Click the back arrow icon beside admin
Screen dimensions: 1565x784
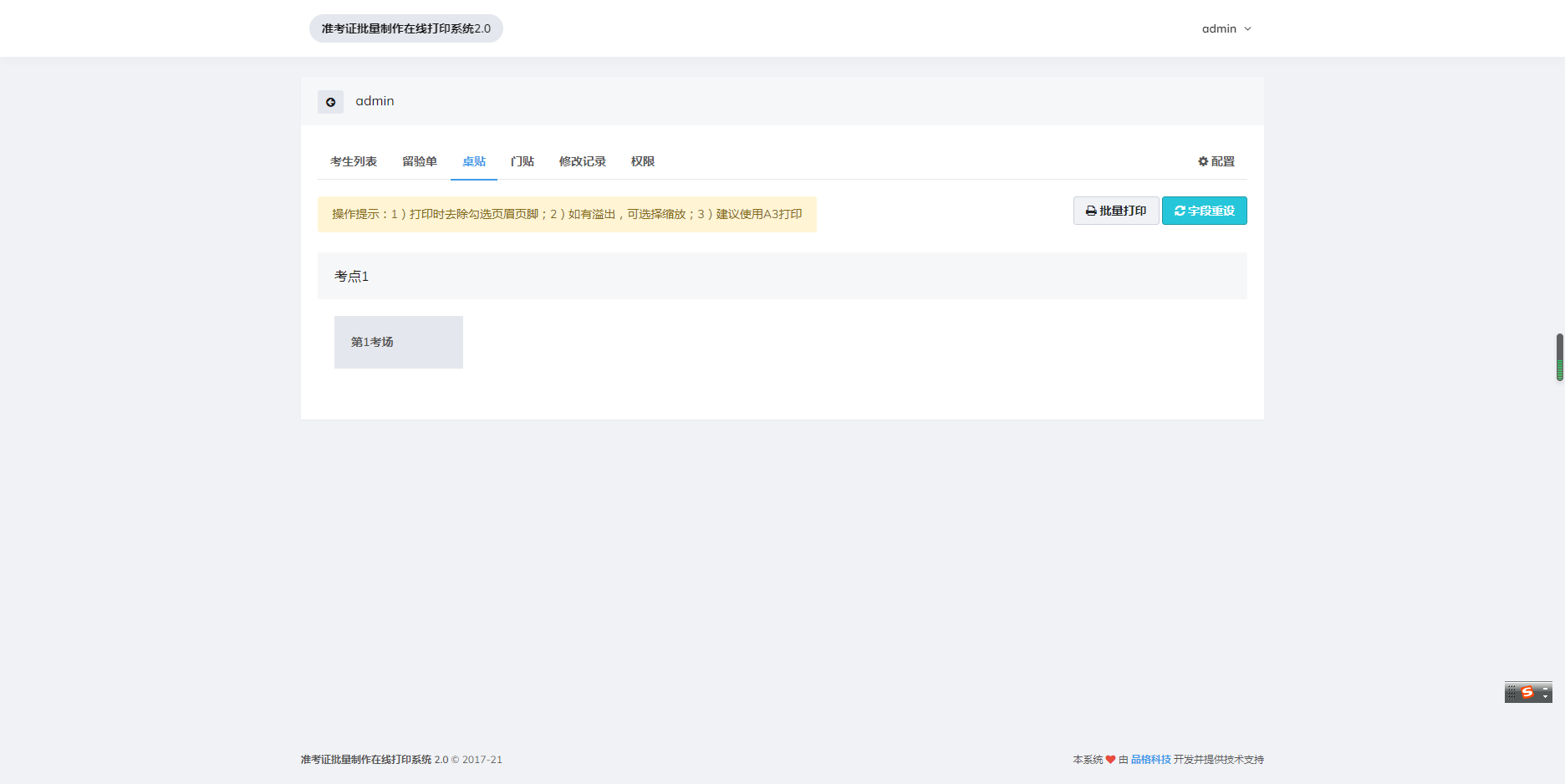(x=330, y=102)
